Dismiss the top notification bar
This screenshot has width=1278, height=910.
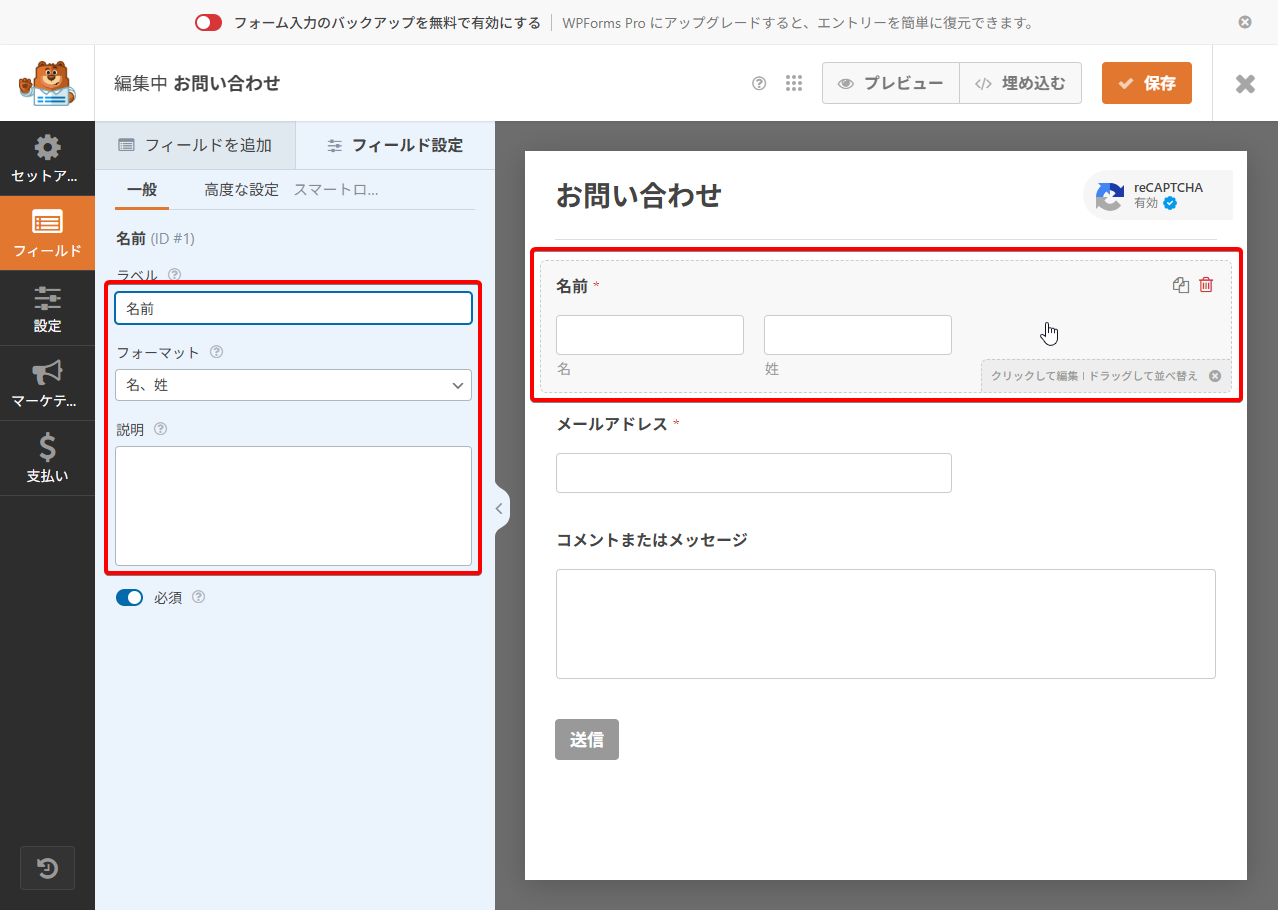[1245, 22]
